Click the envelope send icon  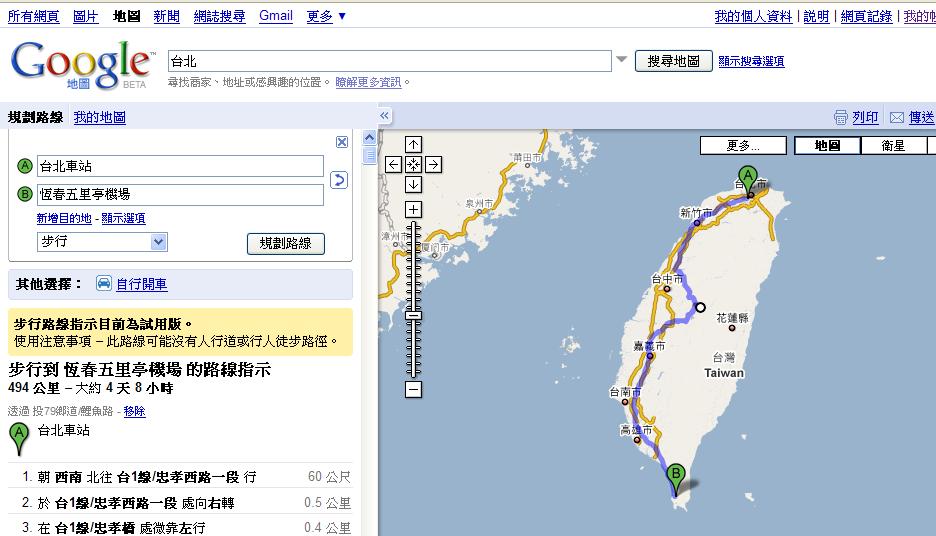pyautogui.click(x=897, y=118)
